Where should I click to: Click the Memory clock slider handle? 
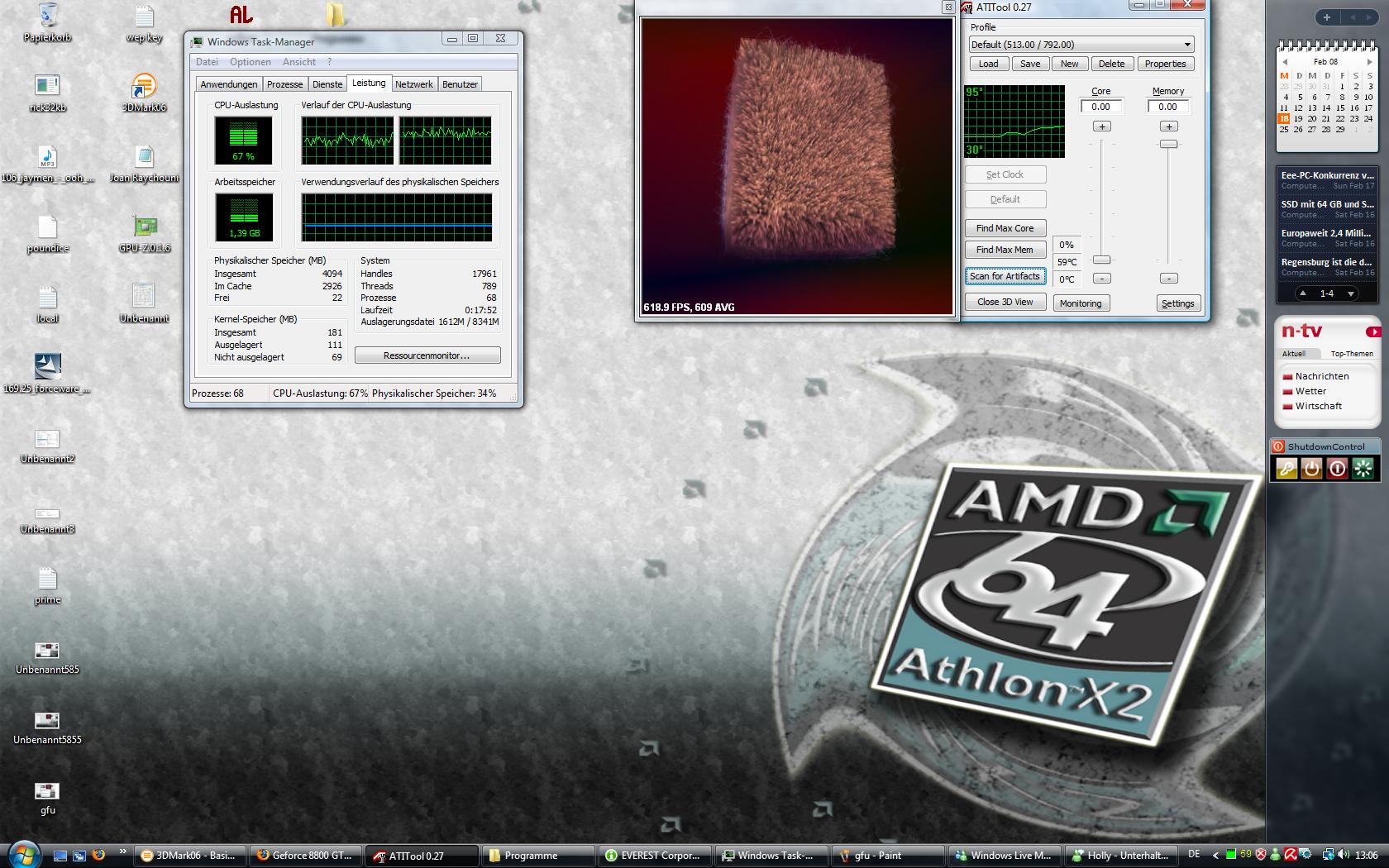(1168, 144)
